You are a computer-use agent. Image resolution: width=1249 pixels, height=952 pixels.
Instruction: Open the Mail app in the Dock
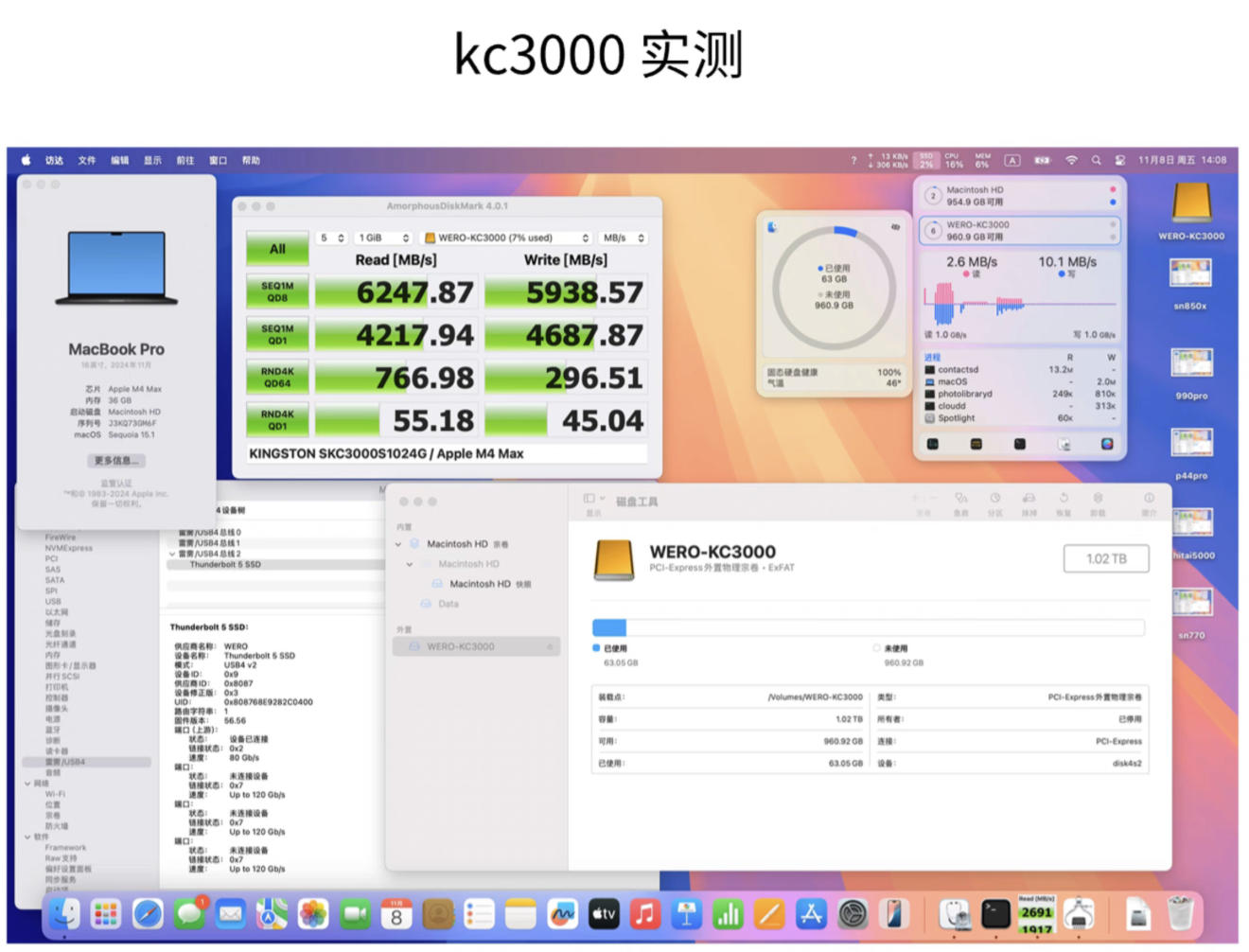click(x=230, y=914)
